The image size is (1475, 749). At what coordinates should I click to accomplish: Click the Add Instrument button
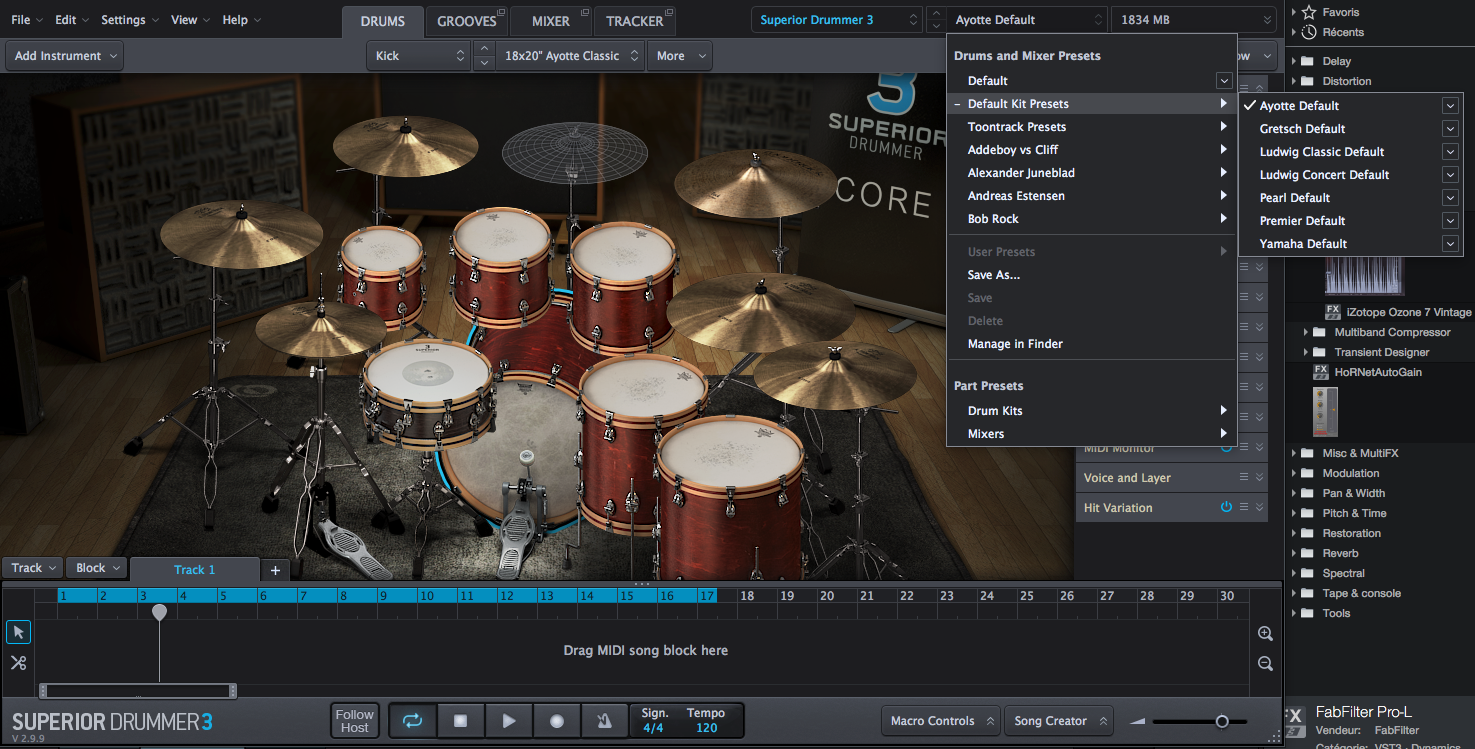(63, 55)
